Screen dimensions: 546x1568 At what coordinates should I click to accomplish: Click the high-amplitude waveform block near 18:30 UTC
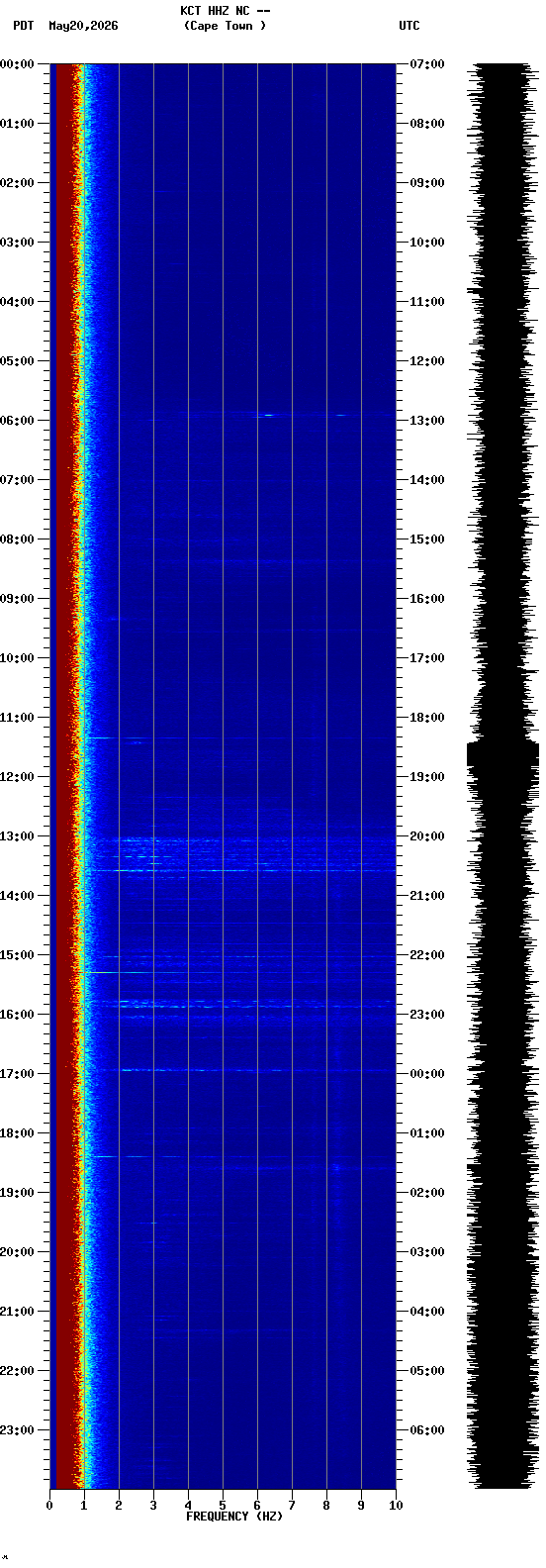click(502, 753)
